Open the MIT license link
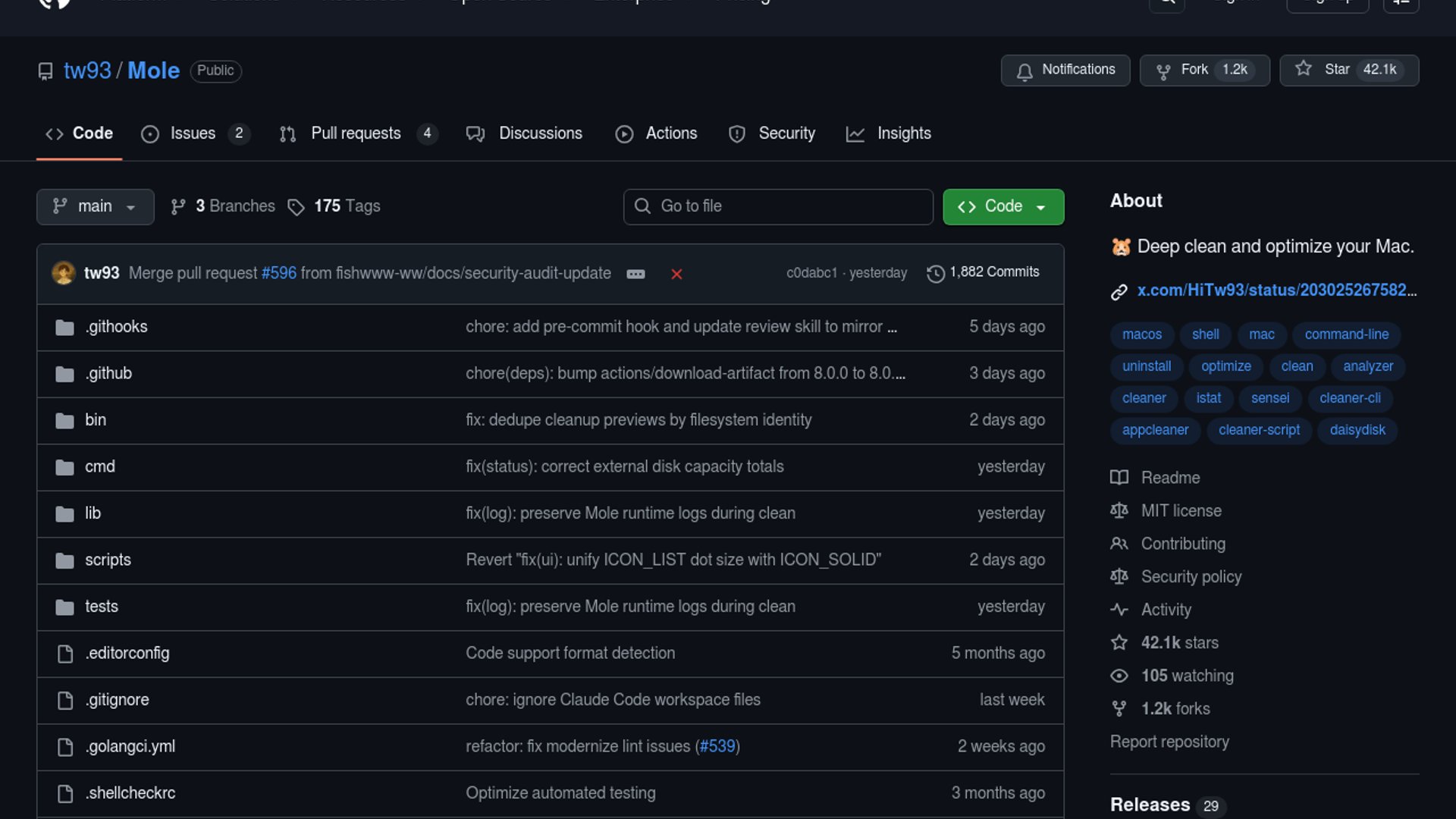The image size is (1456, 819). (1181, 510)
